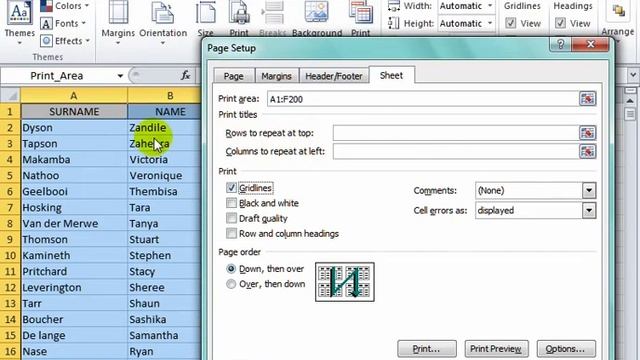Select cell with name Samantha
Screen dimensions: 640x360
click(x=164, y=336)
